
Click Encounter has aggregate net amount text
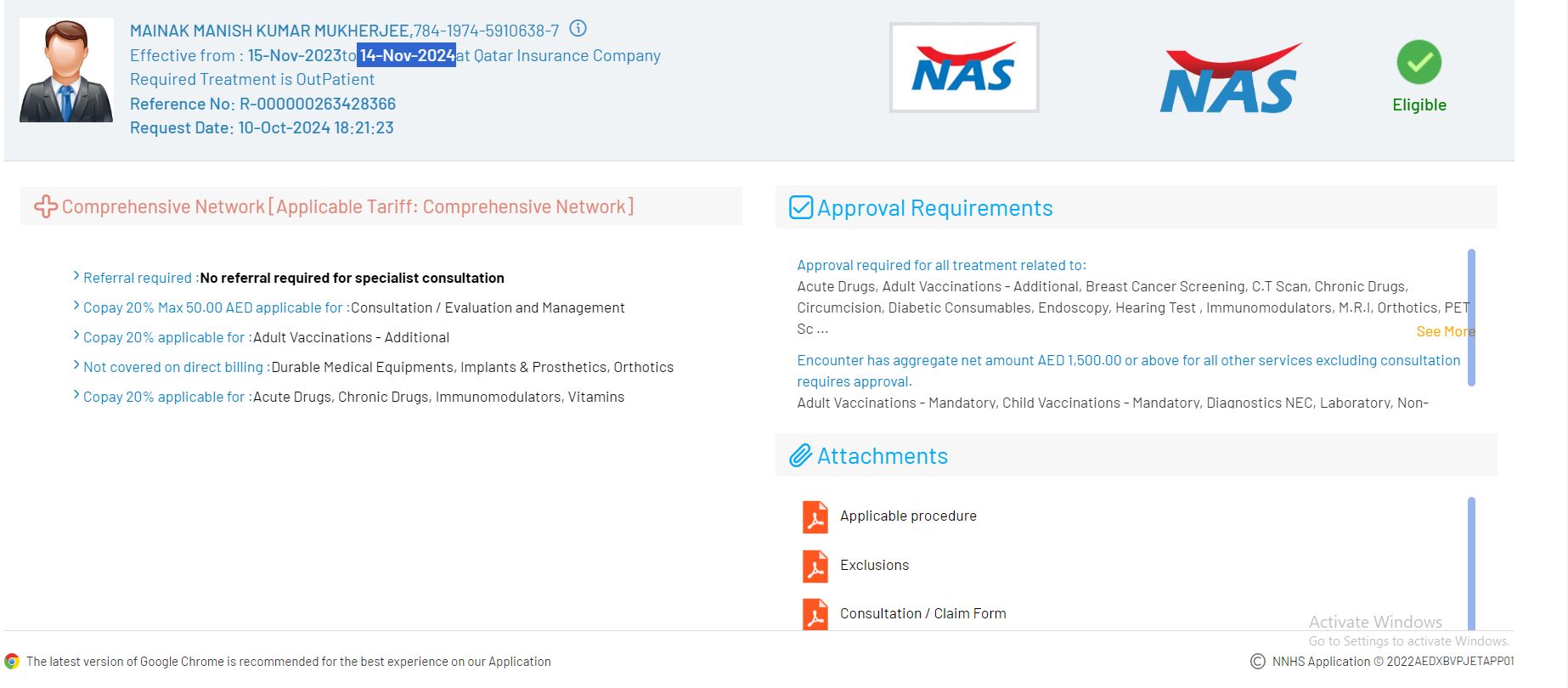coord(1129,370)
